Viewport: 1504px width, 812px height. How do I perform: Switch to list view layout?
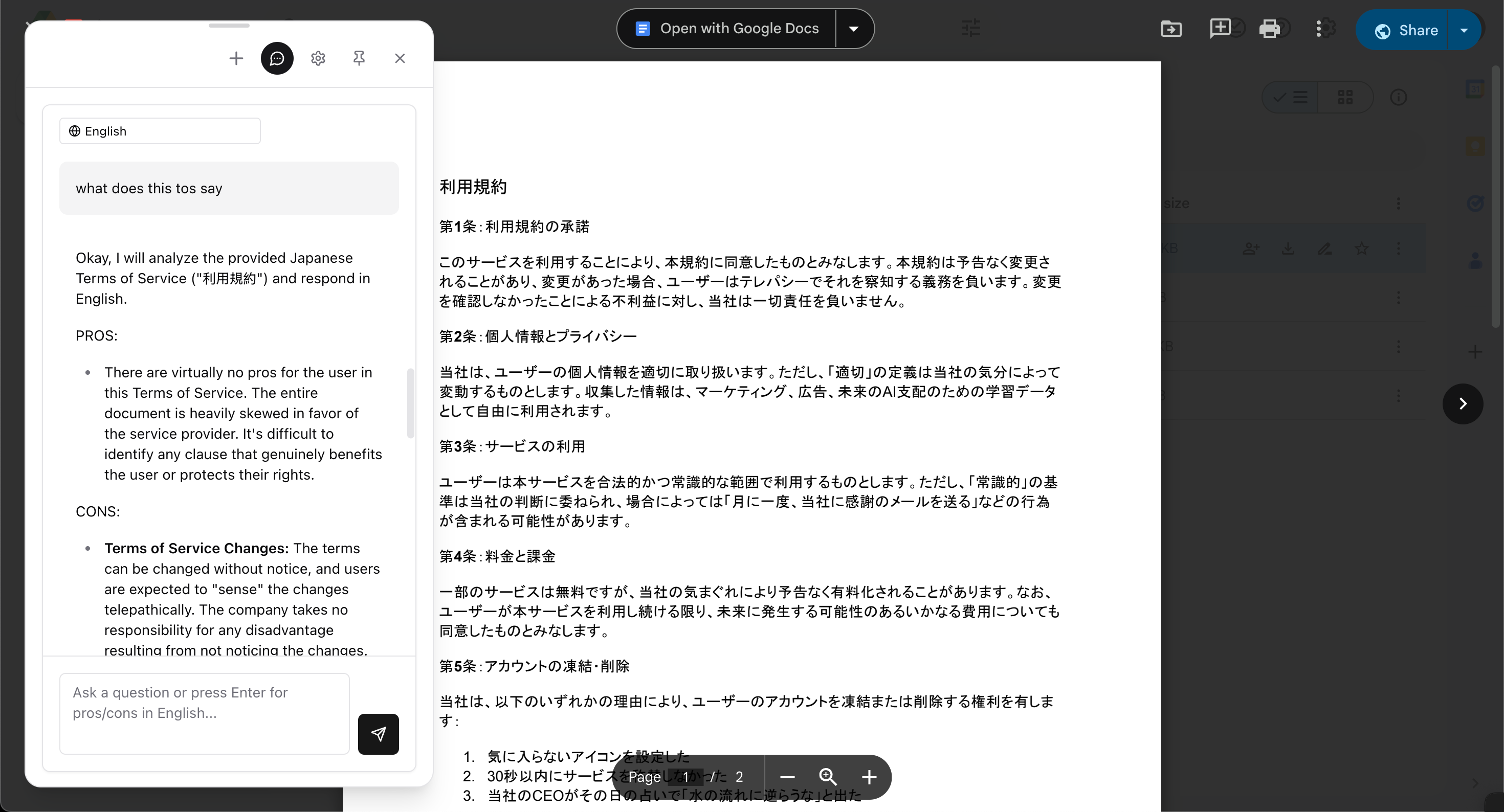pyautogui.click(x=1291, y=97)
